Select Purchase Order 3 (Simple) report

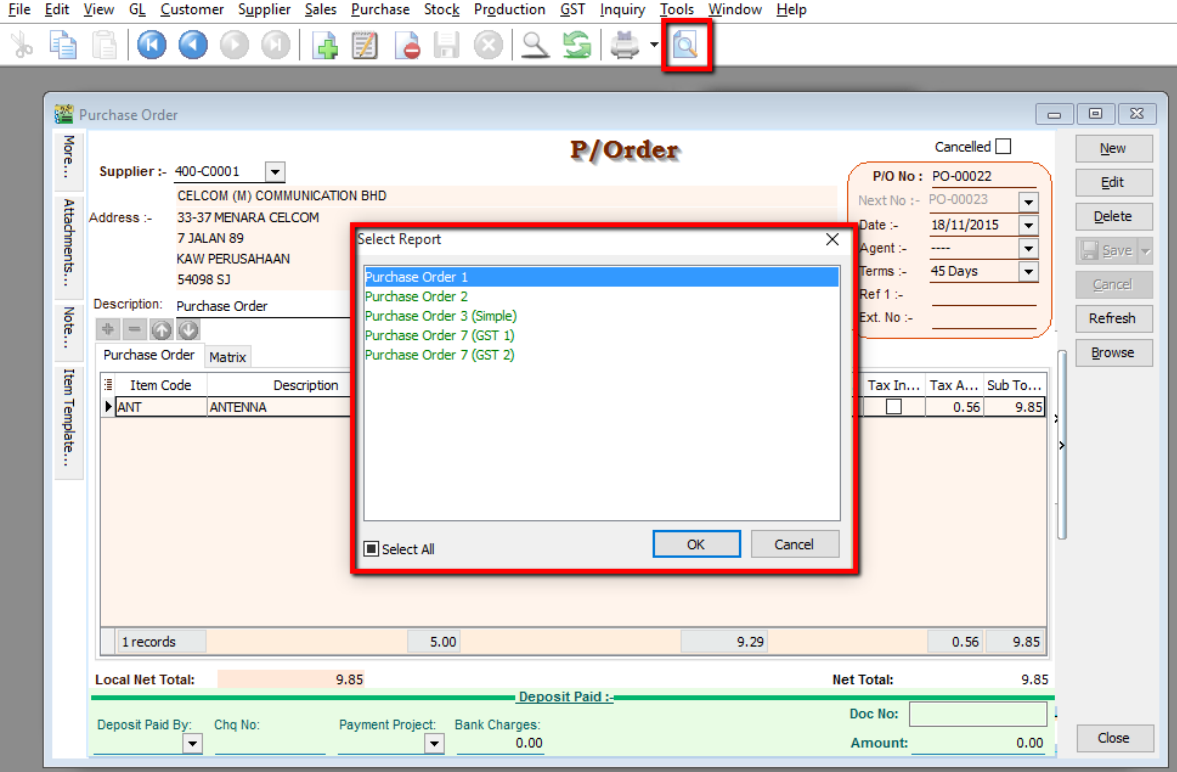pos(440,316)
